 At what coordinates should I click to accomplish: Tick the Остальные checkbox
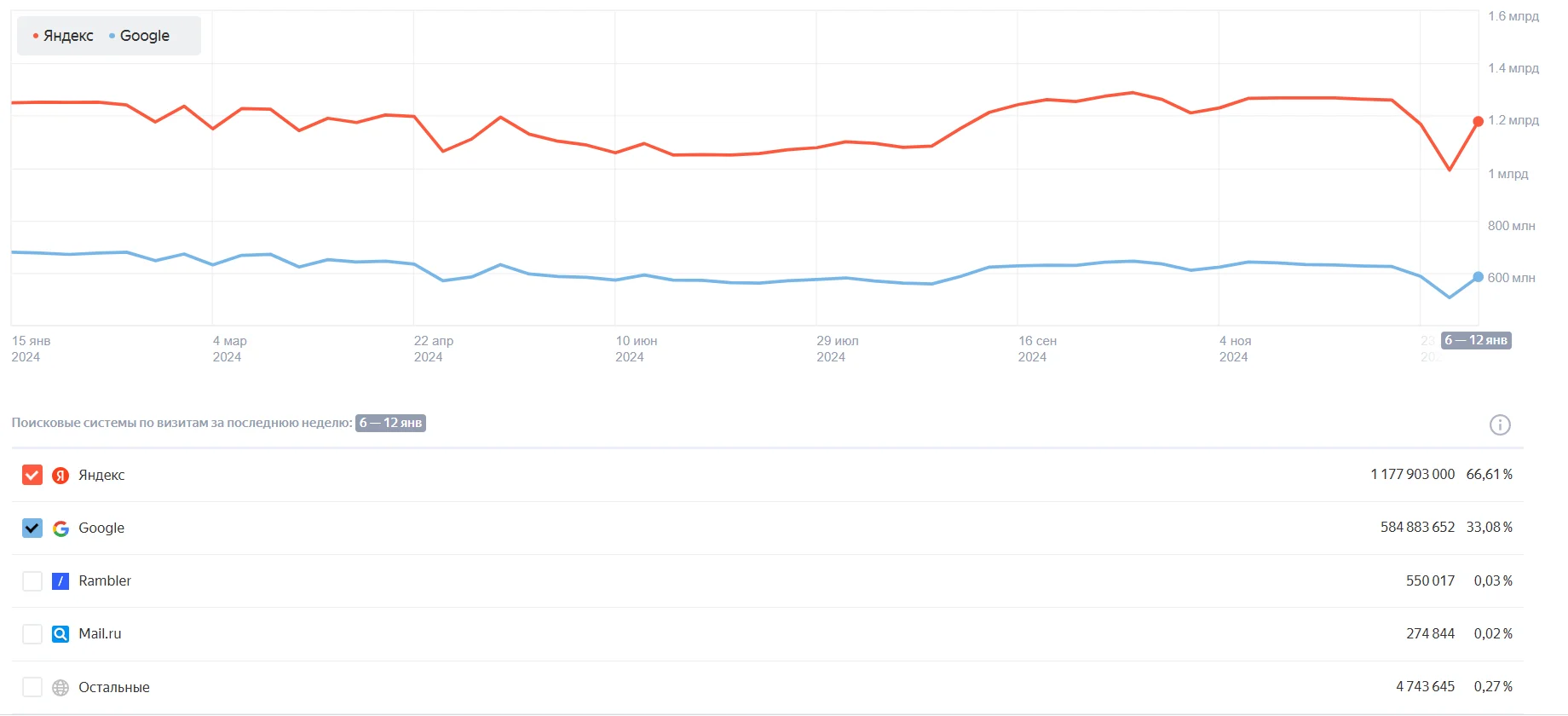click(x=32, y=687)
